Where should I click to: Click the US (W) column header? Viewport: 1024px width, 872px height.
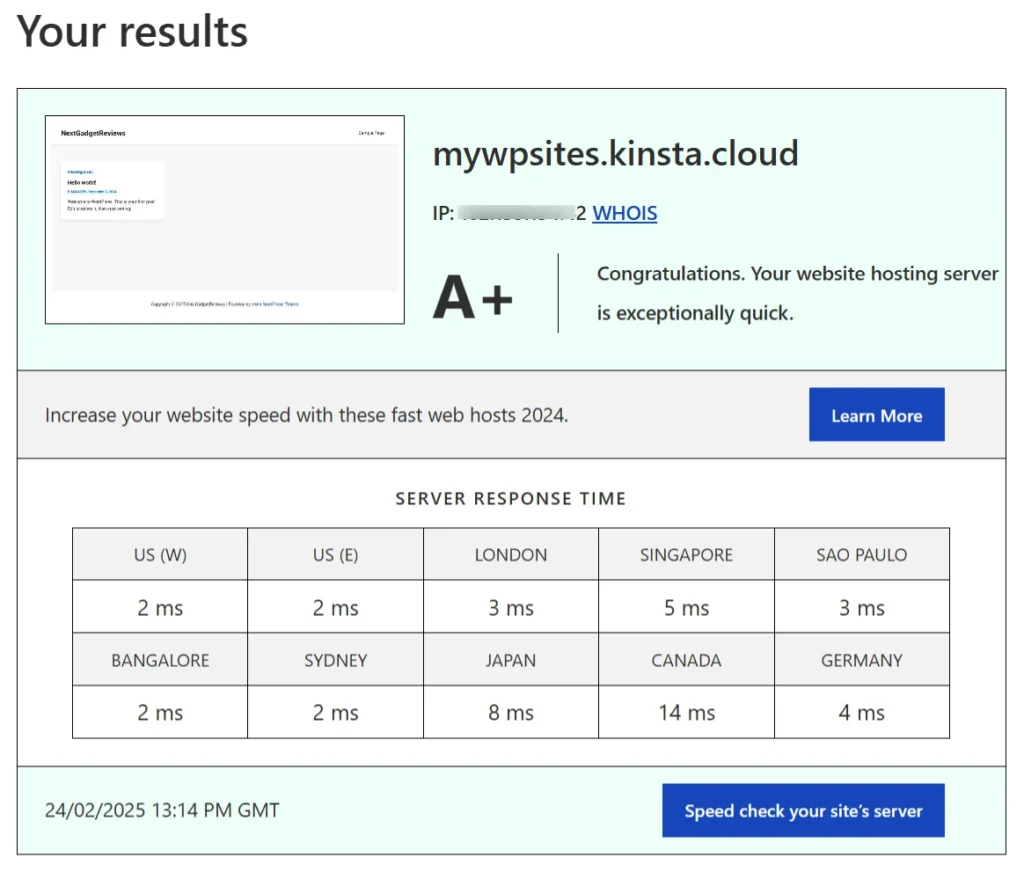tap(159, 554)
